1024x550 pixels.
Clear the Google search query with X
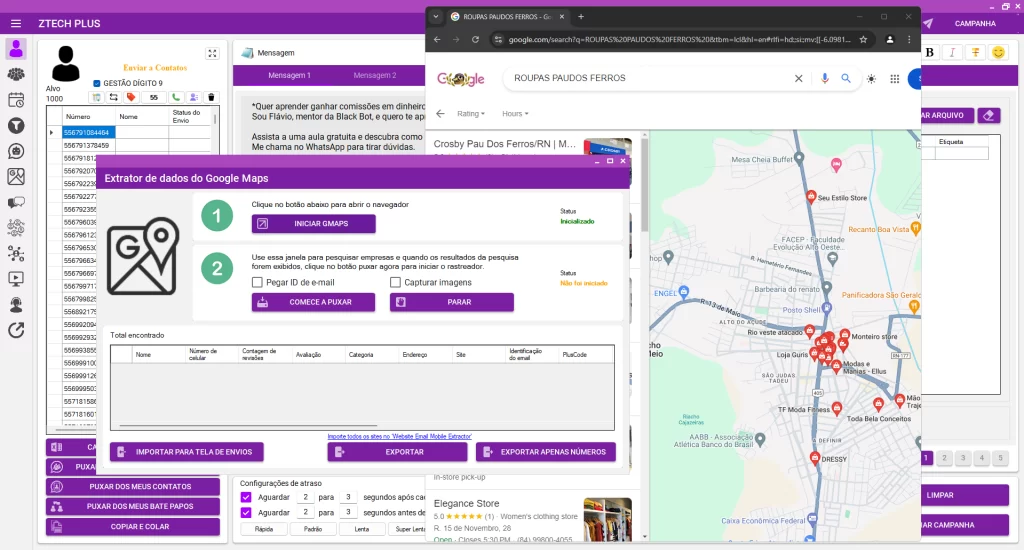coord(798,78)
